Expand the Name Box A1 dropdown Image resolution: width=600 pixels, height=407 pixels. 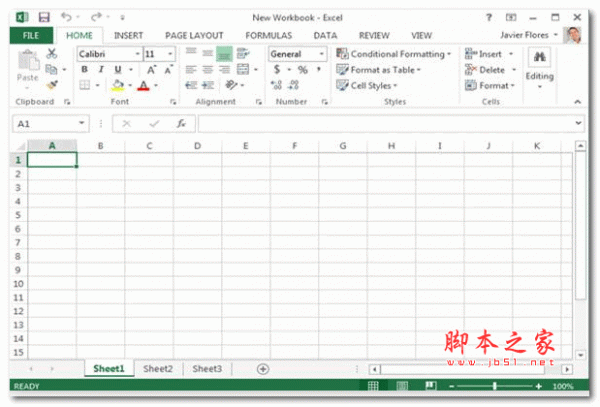[82, 123]
